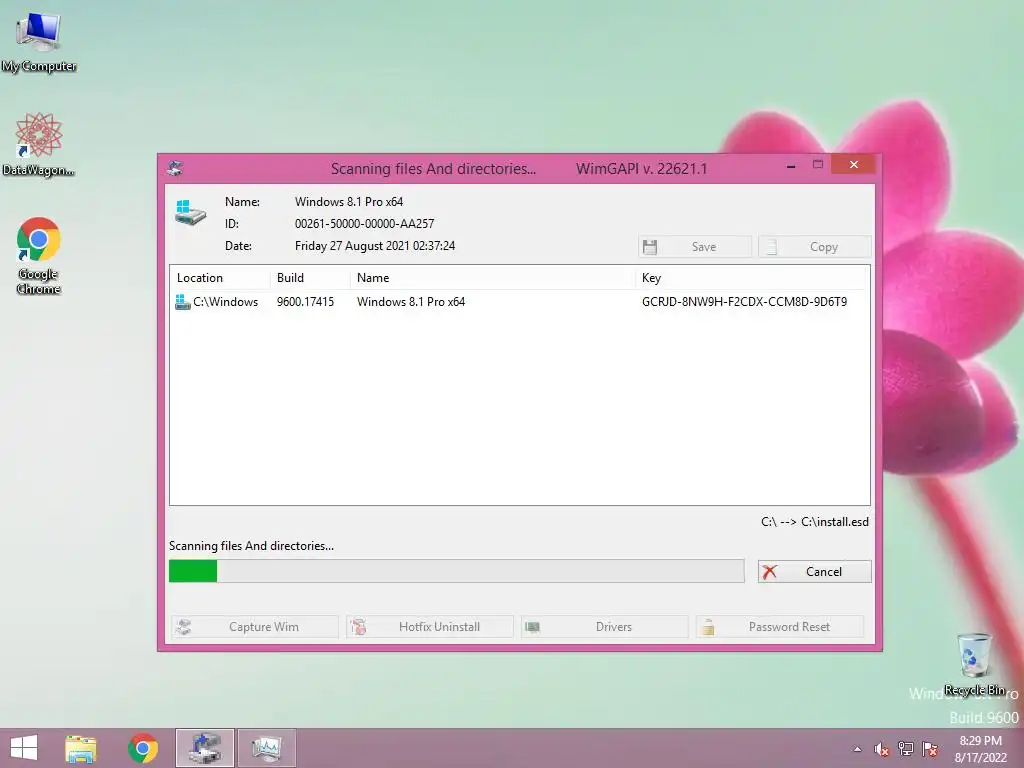Sort by Build column header
This screenshot has width=1024, height=768.
coord(310,278)
